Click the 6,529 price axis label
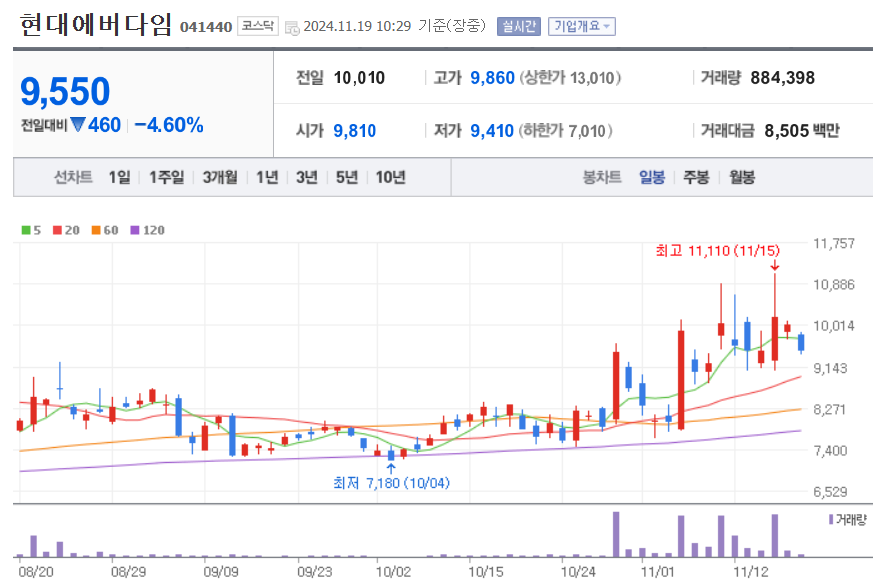 [830, 492]
